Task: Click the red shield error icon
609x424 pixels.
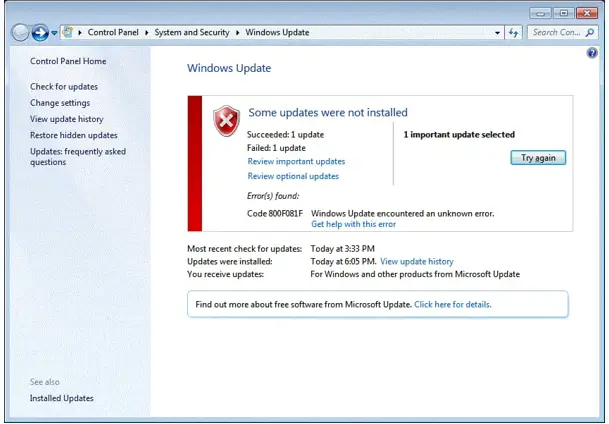Action: click(x=226, y=121)
